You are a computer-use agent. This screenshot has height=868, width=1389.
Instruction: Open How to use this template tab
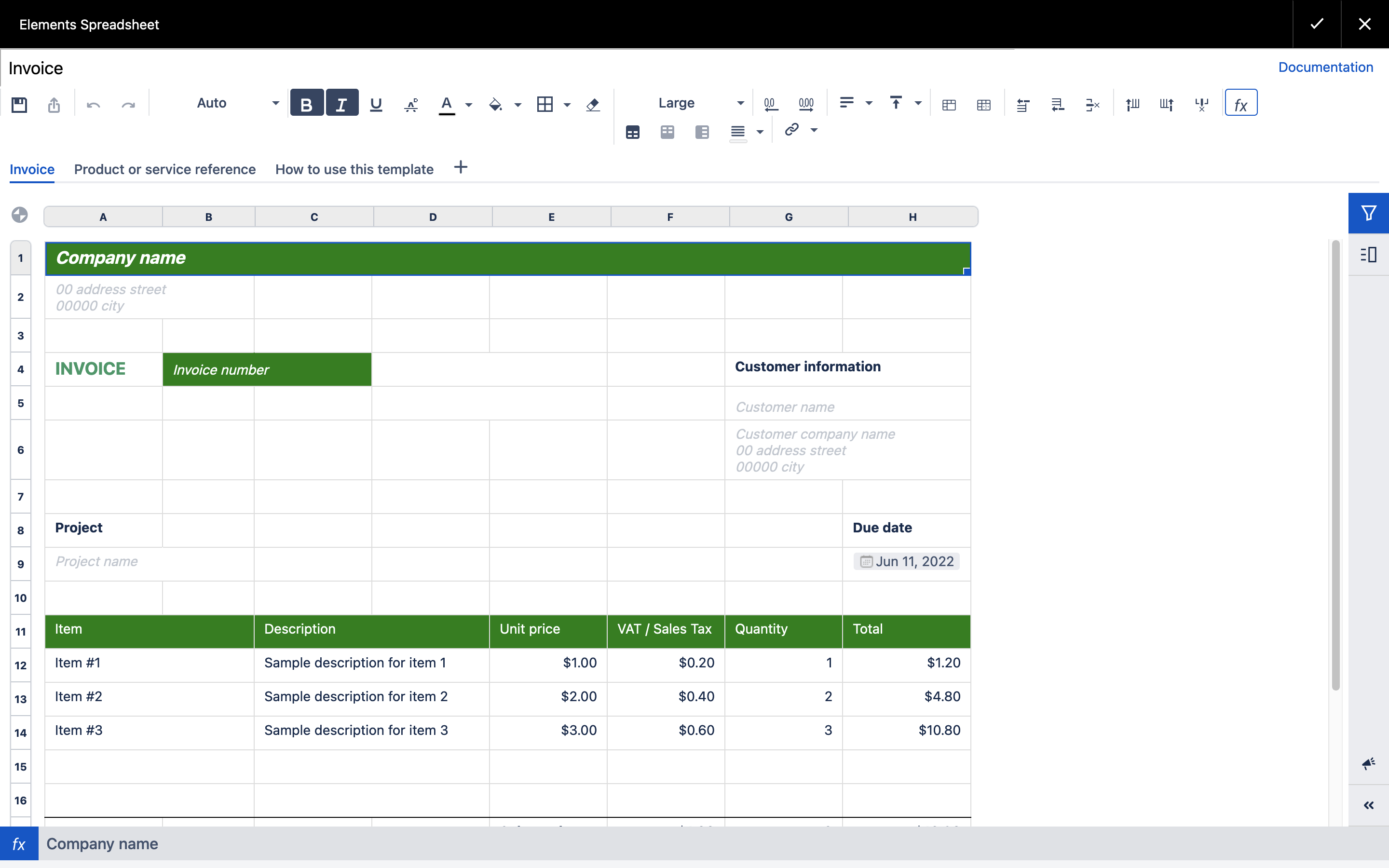click(x=354, y=169)
